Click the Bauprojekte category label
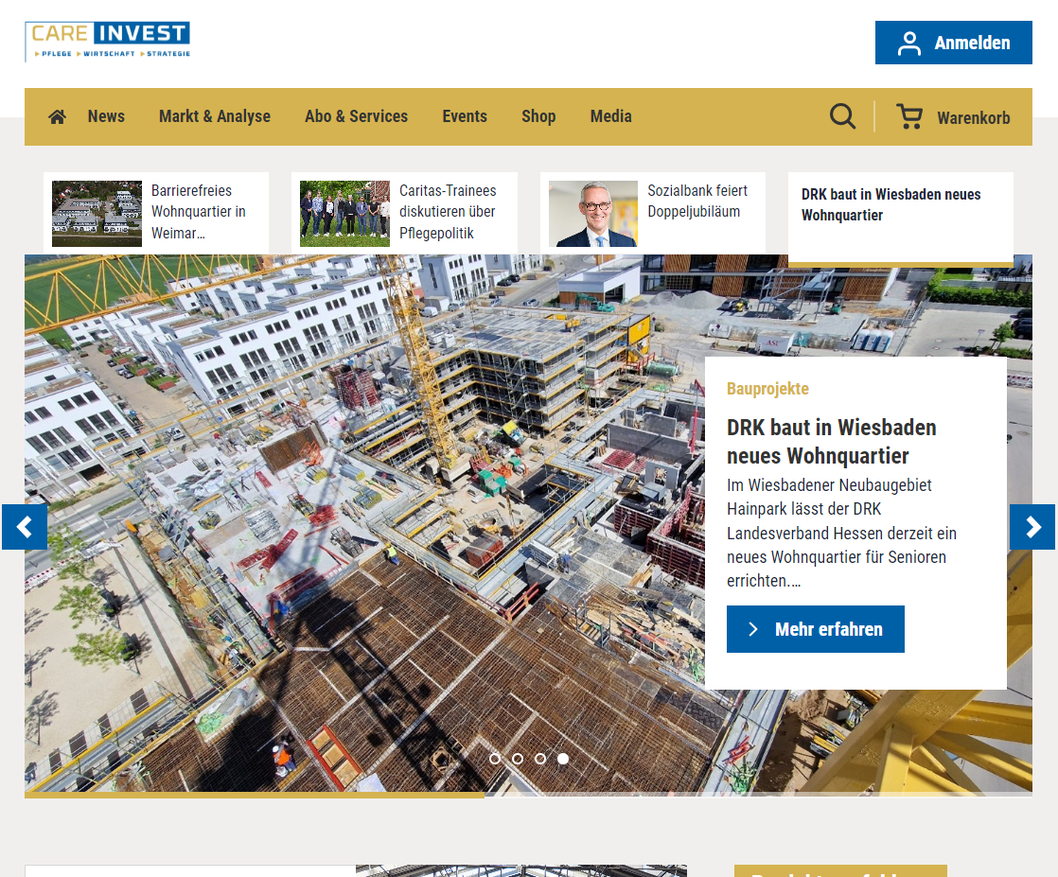Screen dimensions: 1058x877 [x=768, y=389]
